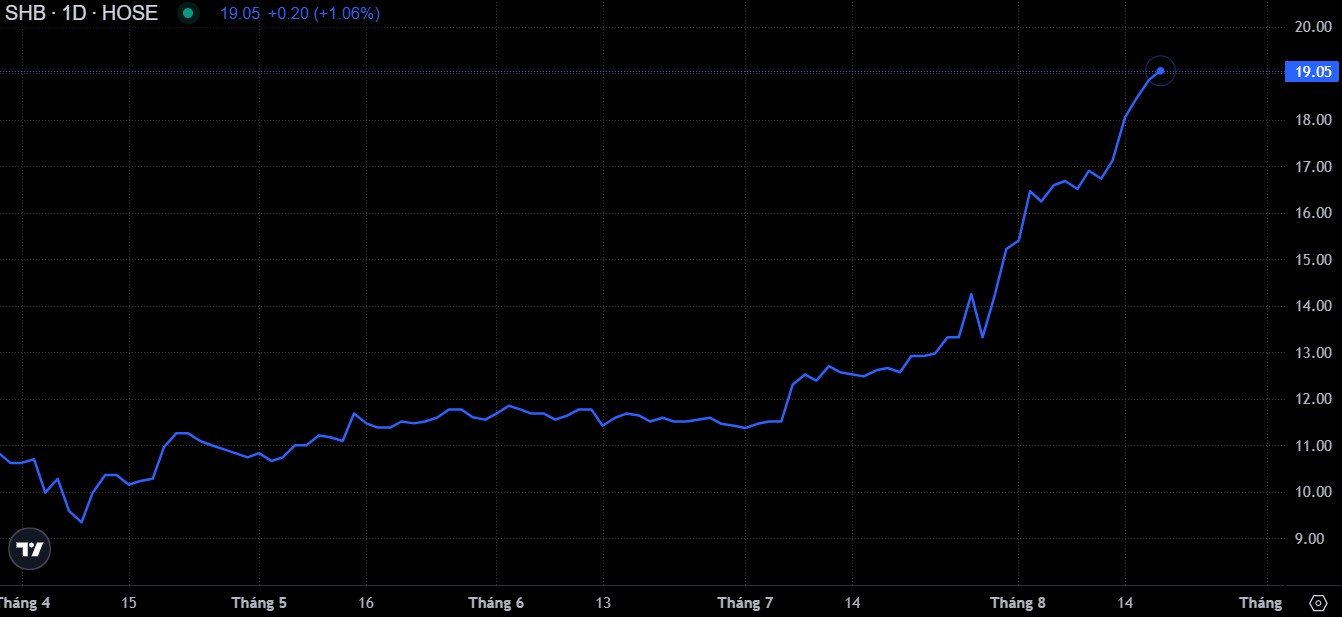This screenshot has width=1342, height=617.
Task: Click the highlighted 19.05 price label
Action: pos(1312,72)
